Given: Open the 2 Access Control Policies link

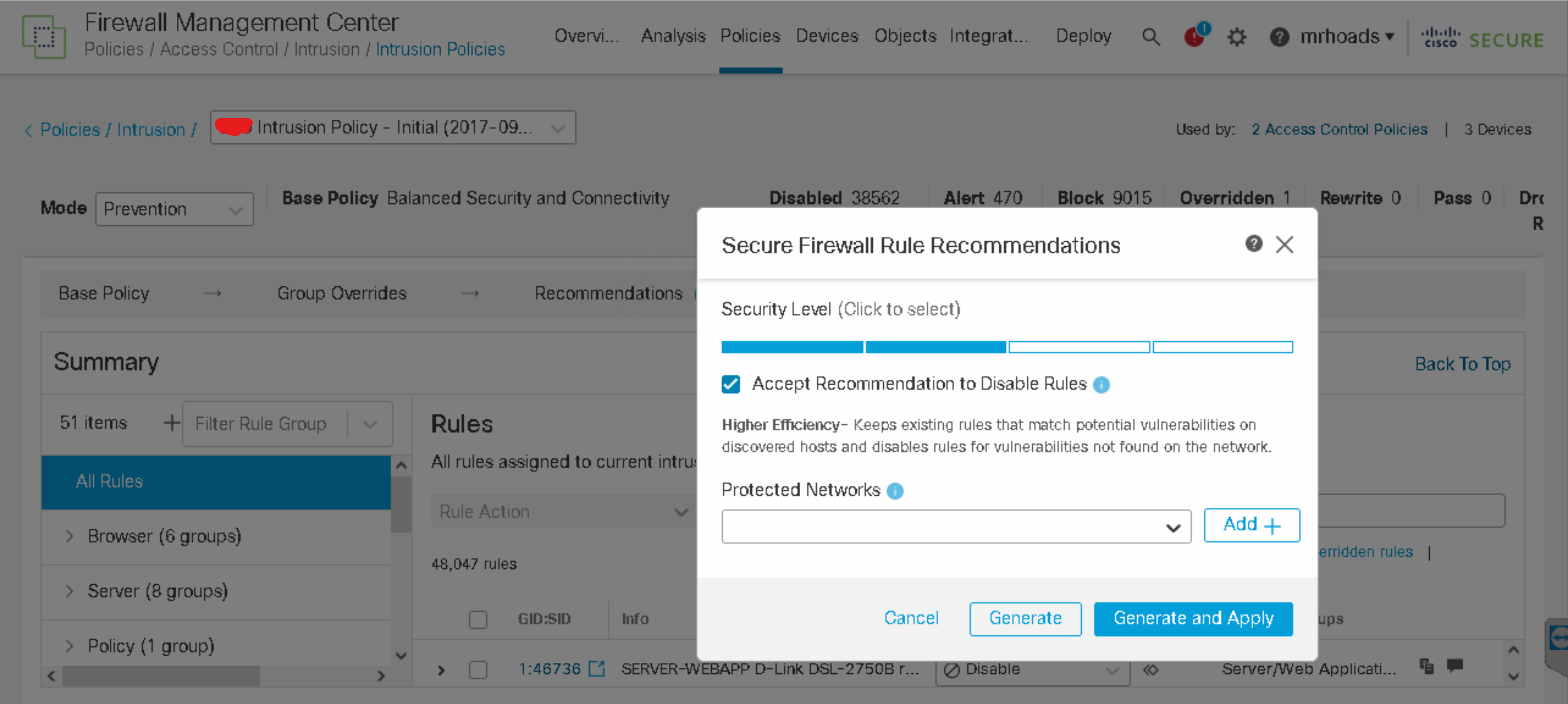Looking at the screenshot, I should (1339, 130).
